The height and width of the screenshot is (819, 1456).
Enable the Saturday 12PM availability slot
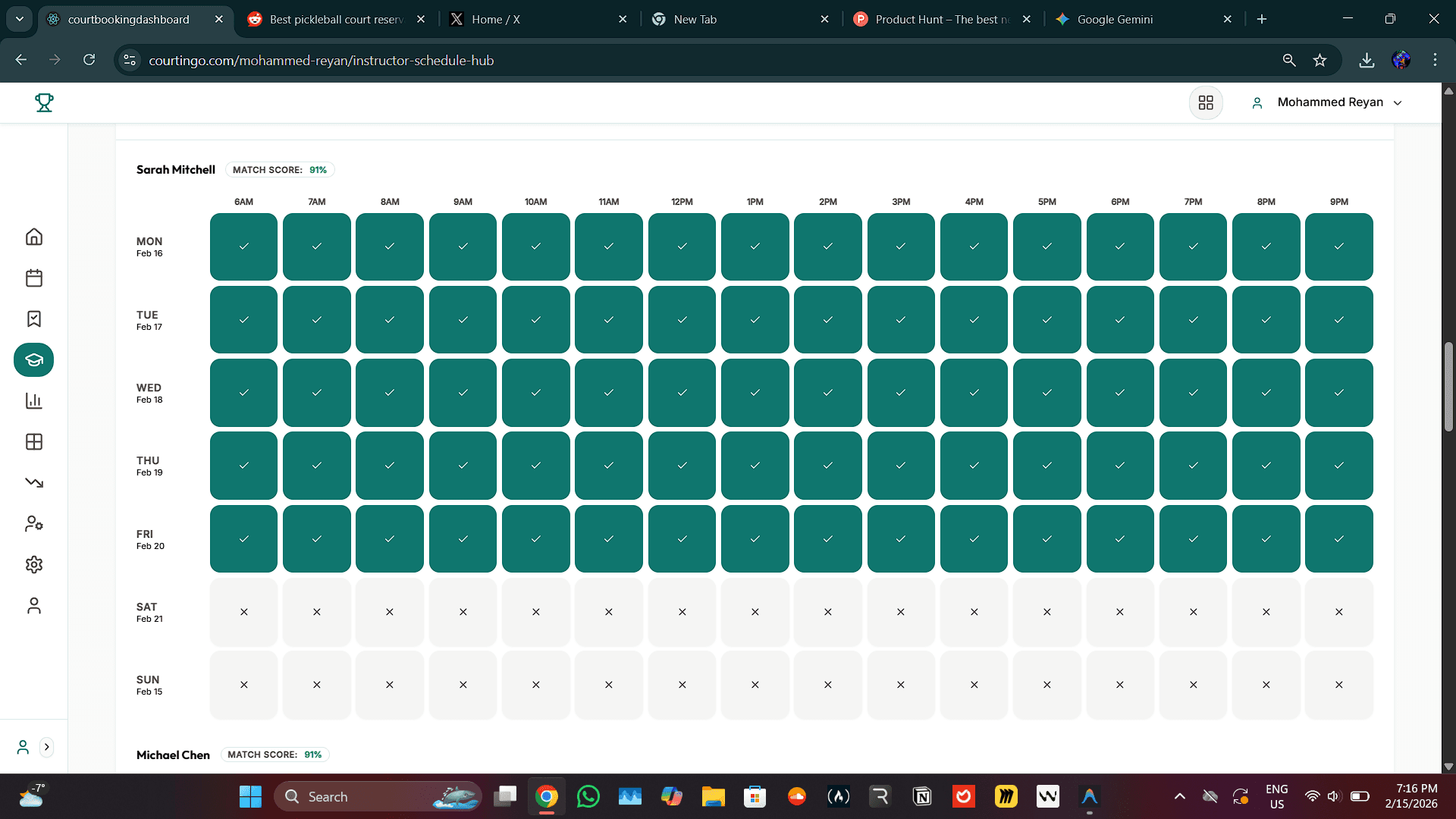(681, 611)
